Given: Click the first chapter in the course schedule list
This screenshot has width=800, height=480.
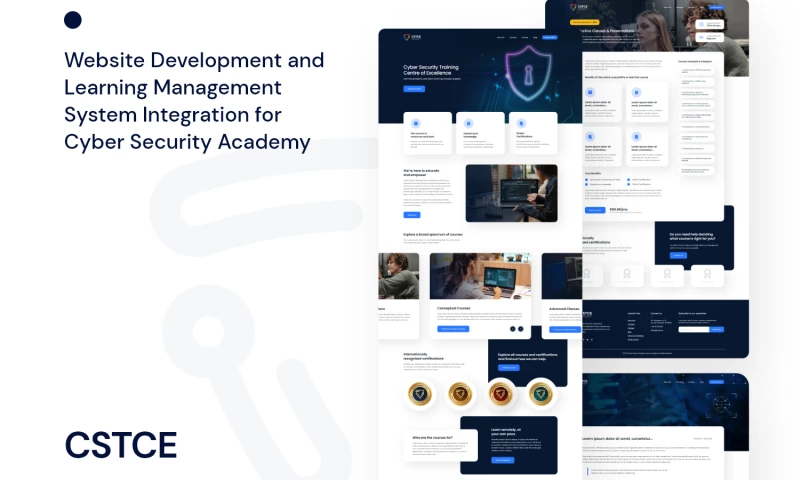Looking at the screenshot, I should tap(696, 70).
